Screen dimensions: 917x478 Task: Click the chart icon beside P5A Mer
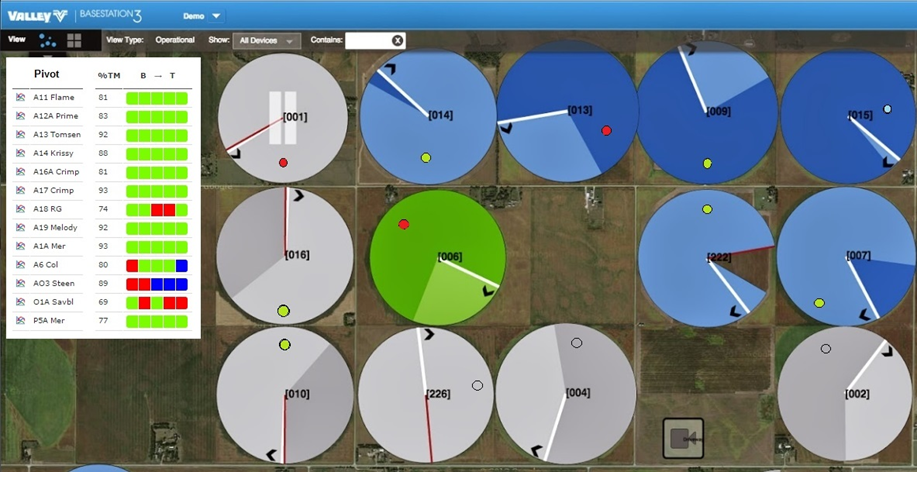pyautogui.click(x=20, y=321)
